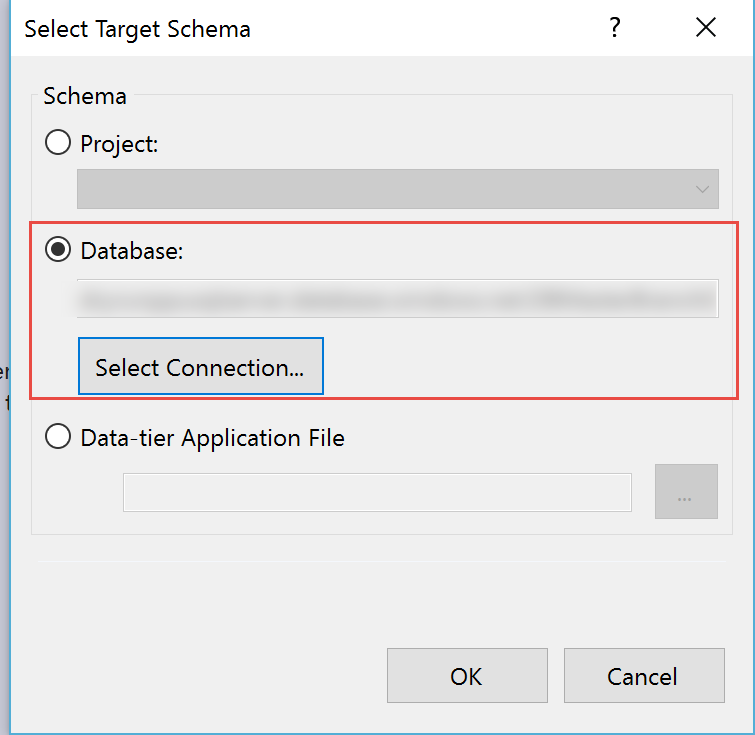Click the help question mark button
The height and width of the screenshot is (735, 755).
click(x=615, y=29)
